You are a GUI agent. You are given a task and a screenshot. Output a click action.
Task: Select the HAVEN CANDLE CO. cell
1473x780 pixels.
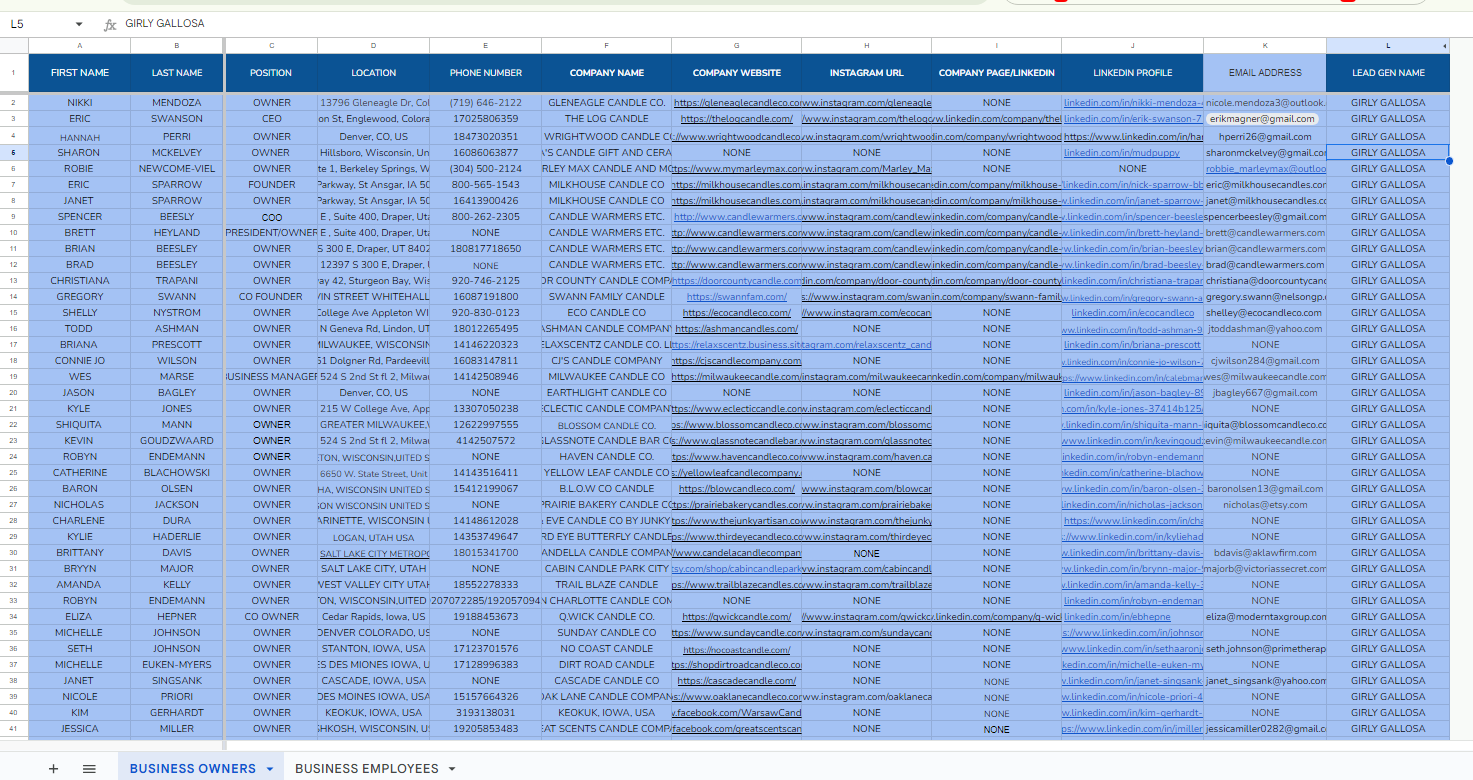(607, 457)
